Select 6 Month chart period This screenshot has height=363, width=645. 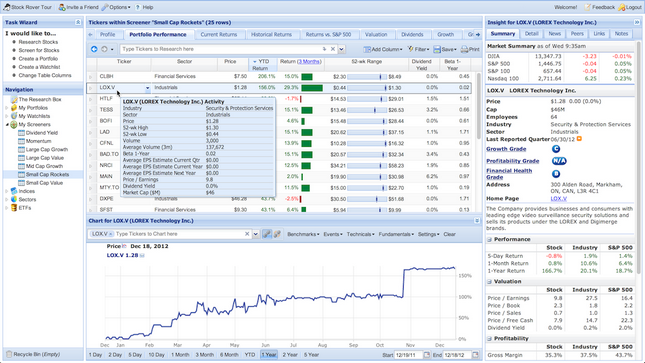pos(229,354)
